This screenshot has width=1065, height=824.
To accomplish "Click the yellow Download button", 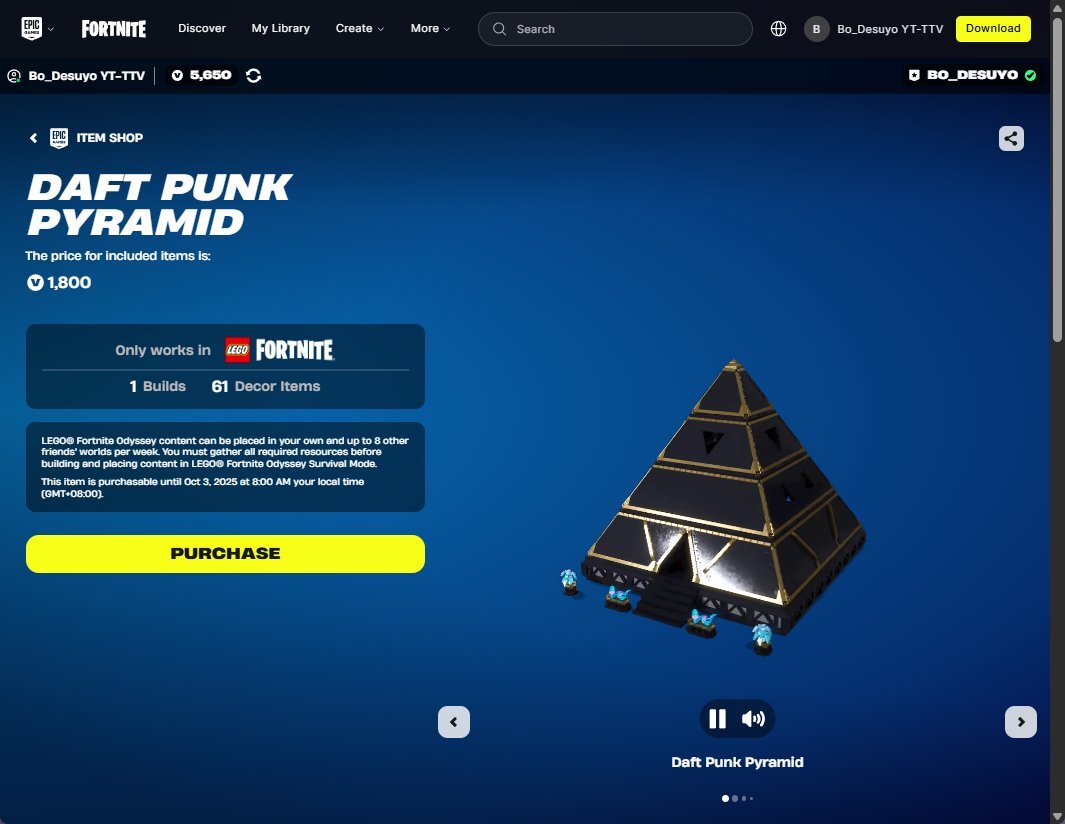I will [x=993, y=29].
